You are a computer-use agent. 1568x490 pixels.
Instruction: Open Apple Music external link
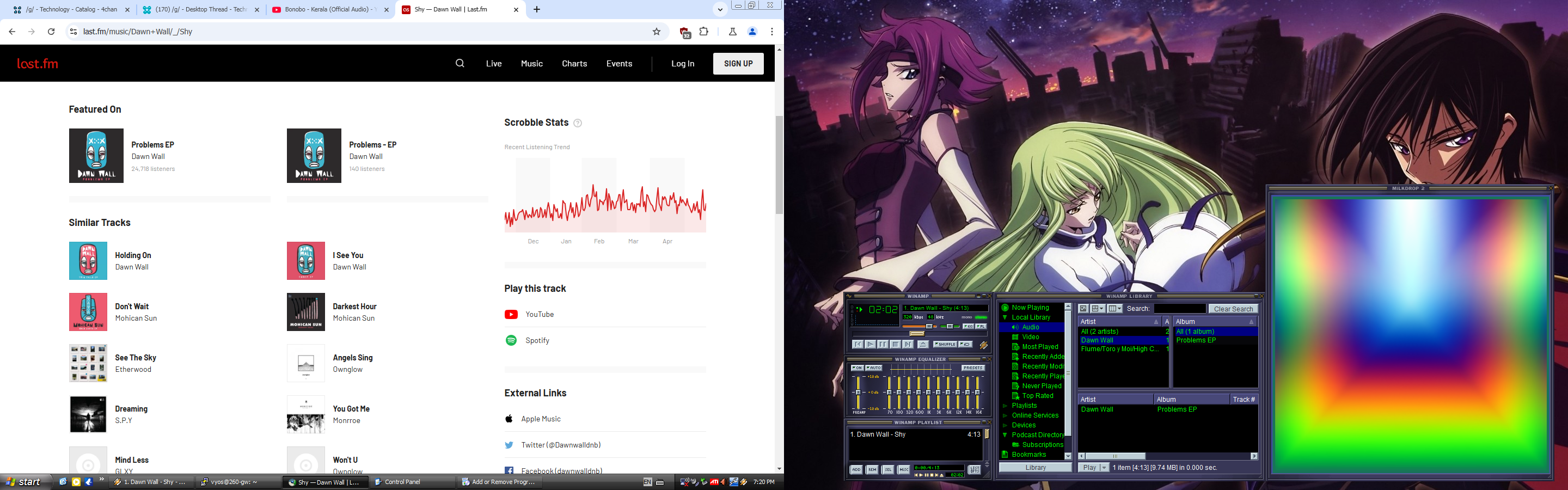(x=541, y=419)
